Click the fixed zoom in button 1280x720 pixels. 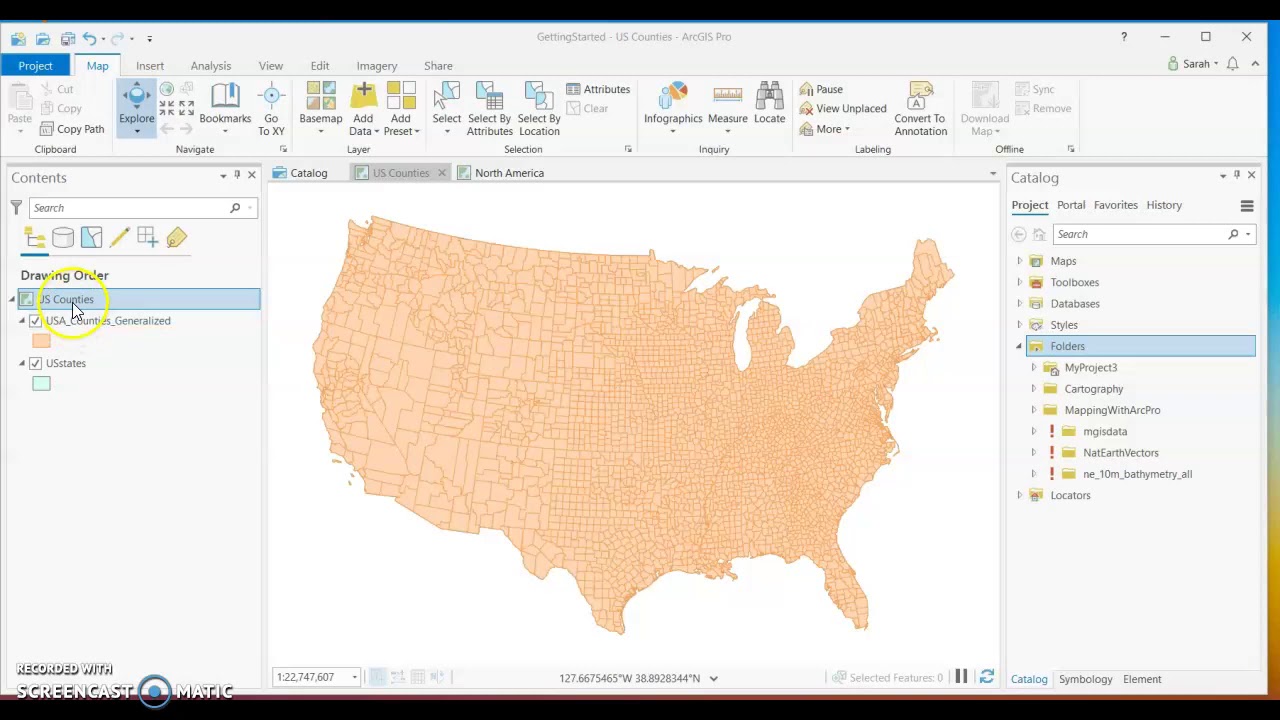click(x=167, y=108)
